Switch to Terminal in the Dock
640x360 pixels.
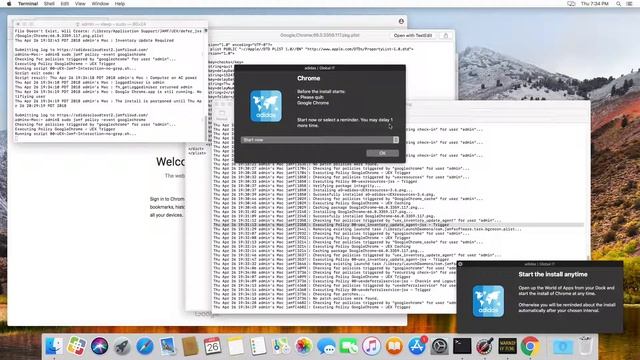[462, 347]
